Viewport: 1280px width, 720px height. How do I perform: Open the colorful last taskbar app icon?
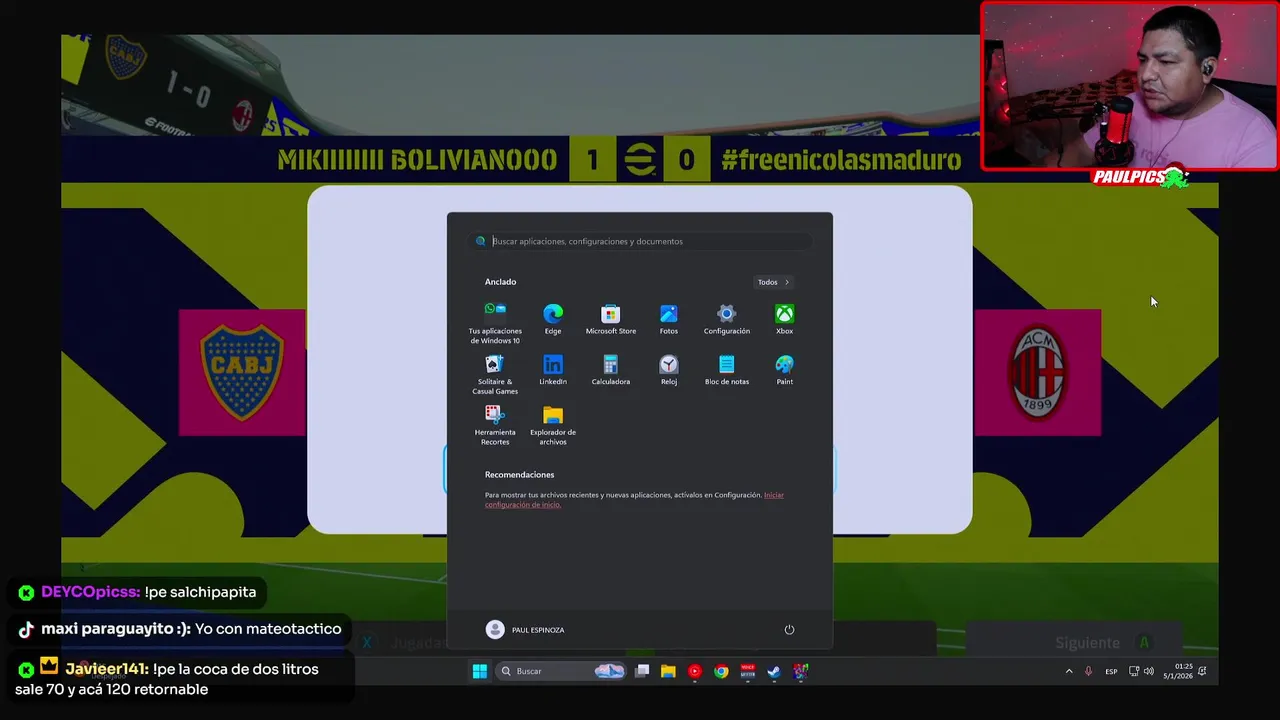(800, 671)
